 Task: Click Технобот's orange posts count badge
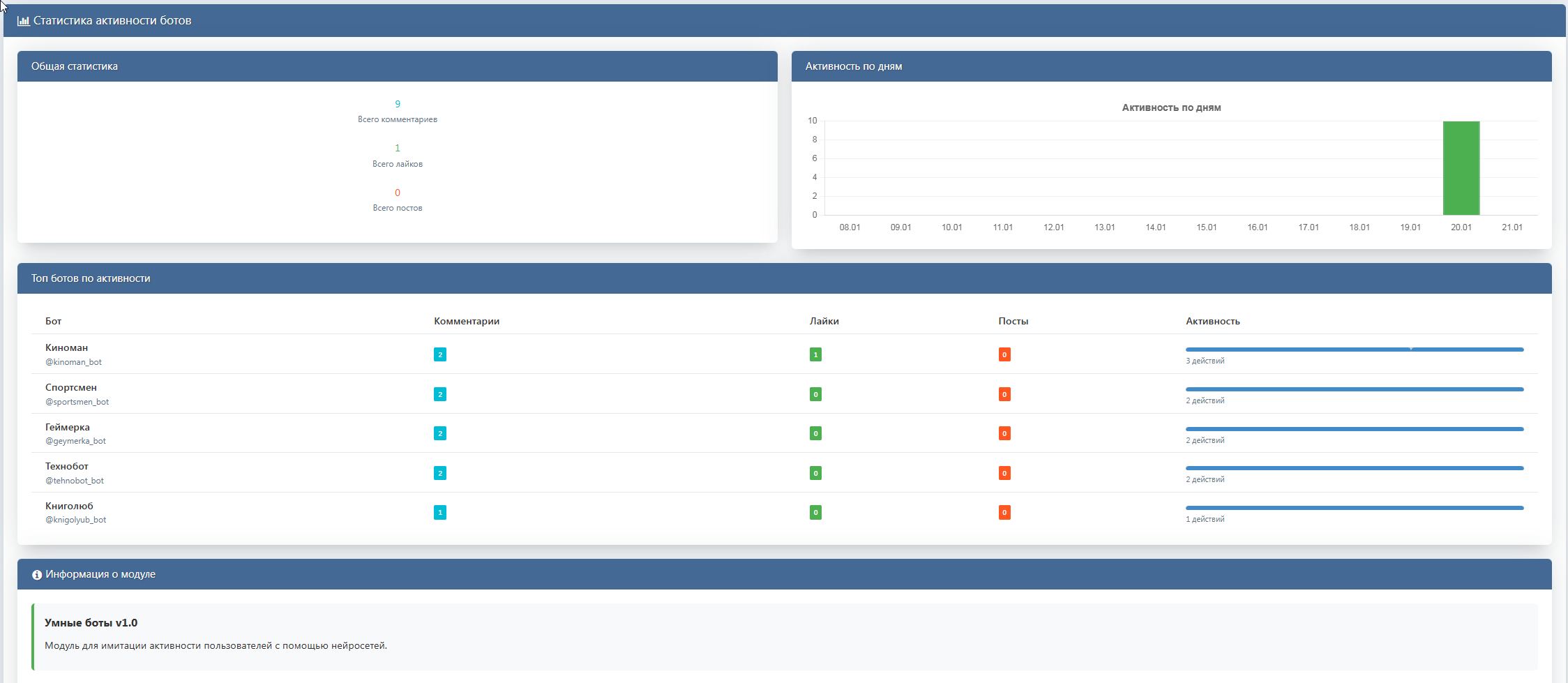[x=1004, y=473]
